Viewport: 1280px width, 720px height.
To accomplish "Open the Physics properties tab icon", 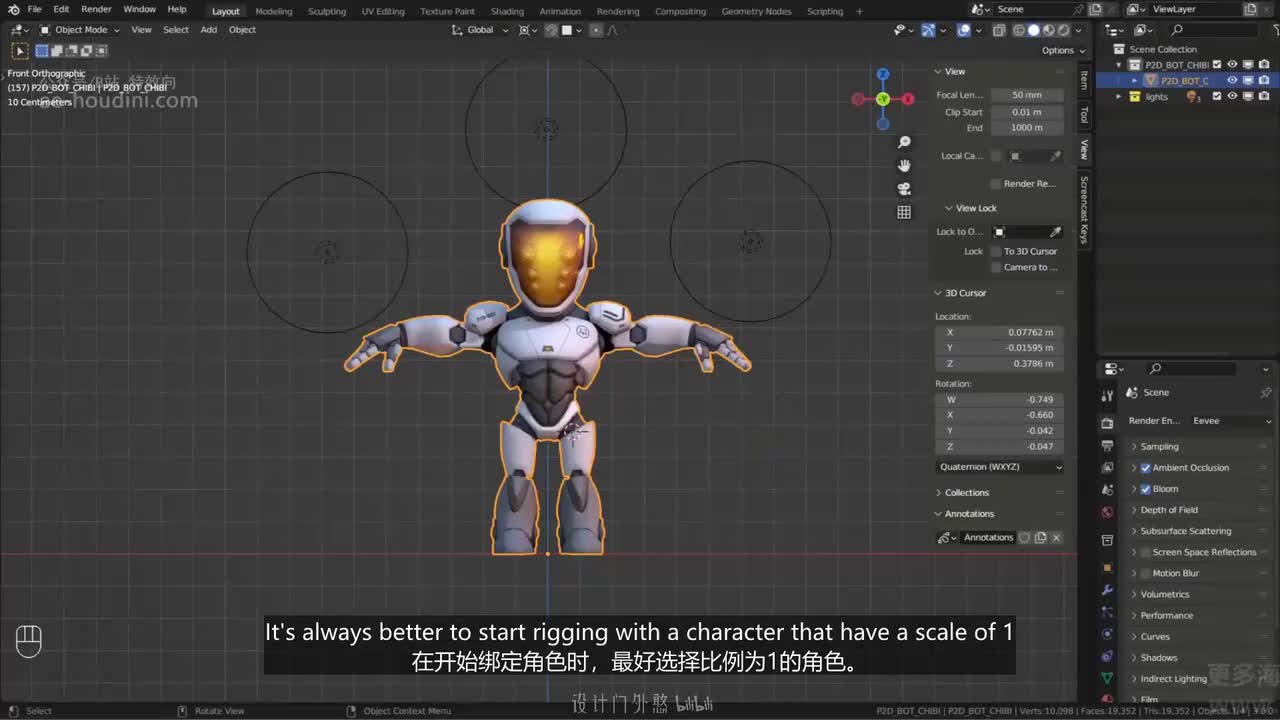I will coord(1107,634).
